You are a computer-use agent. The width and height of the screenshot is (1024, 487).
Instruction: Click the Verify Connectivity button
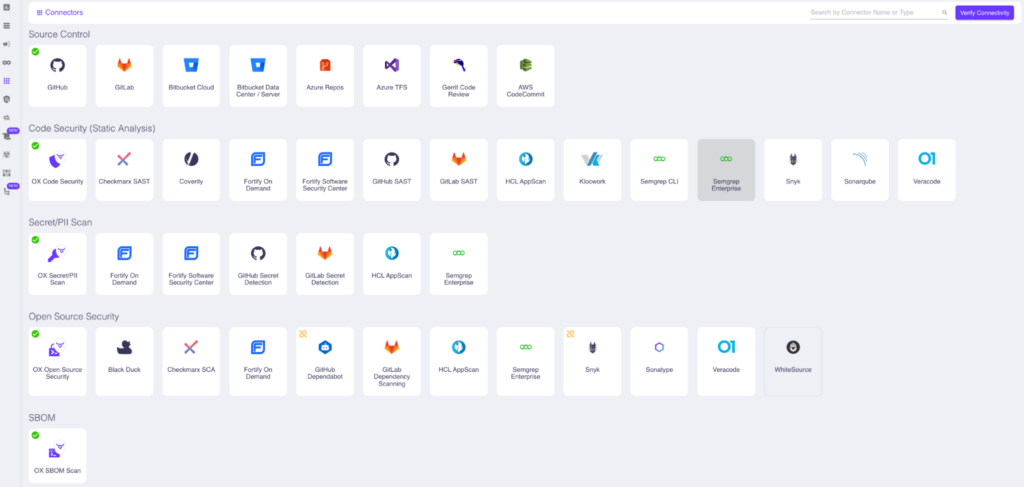(985, 12)
